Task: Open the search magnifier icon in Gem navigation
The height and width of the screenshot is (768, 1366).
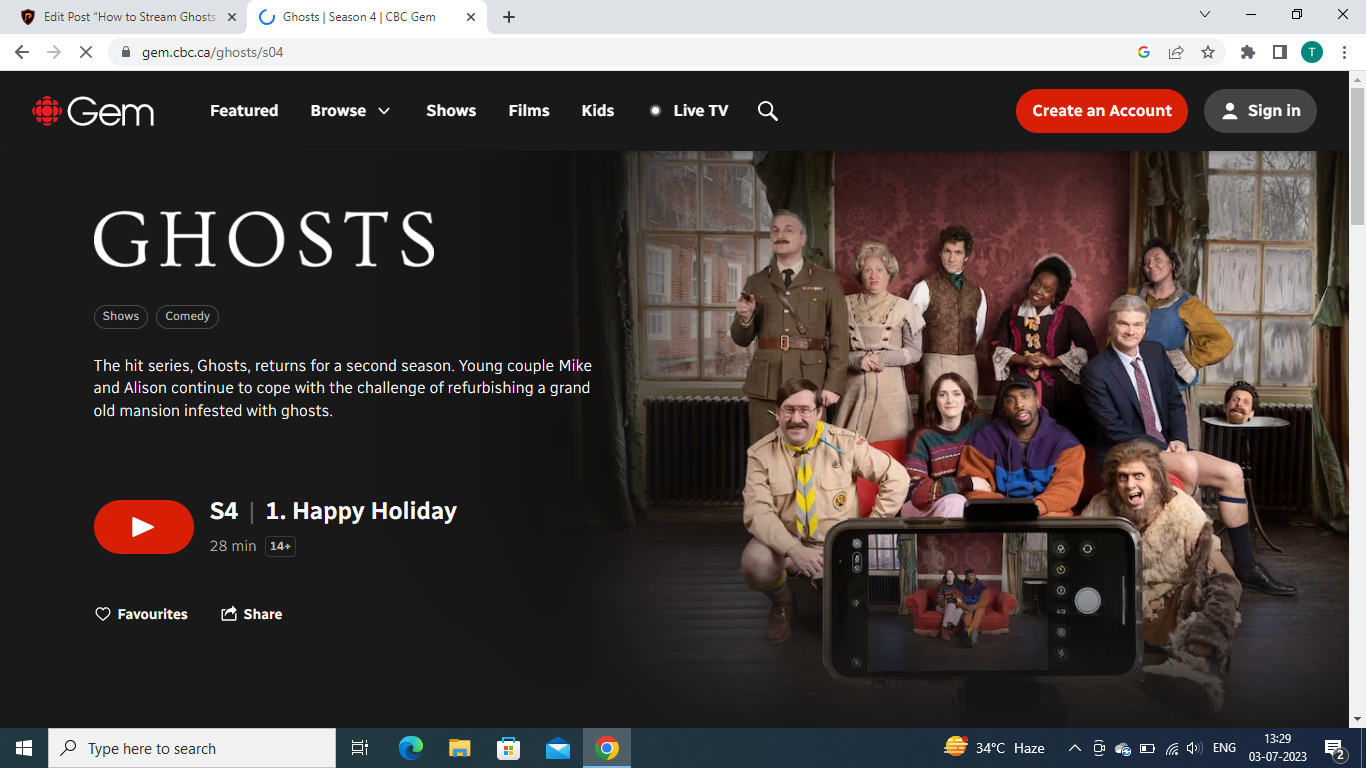Action: [768, 111]
